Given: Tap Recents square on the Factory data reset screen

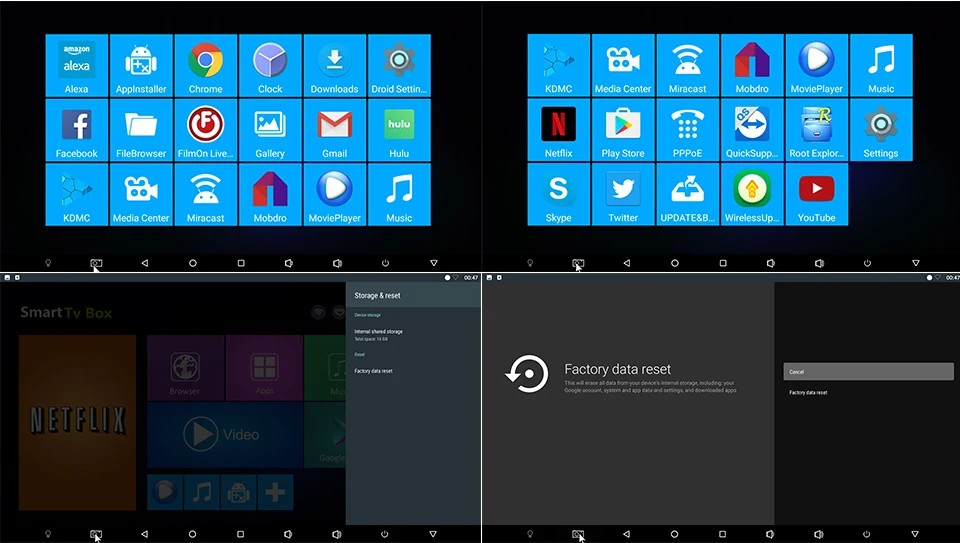Looking at the screenshot, I should tap(722, 534).
